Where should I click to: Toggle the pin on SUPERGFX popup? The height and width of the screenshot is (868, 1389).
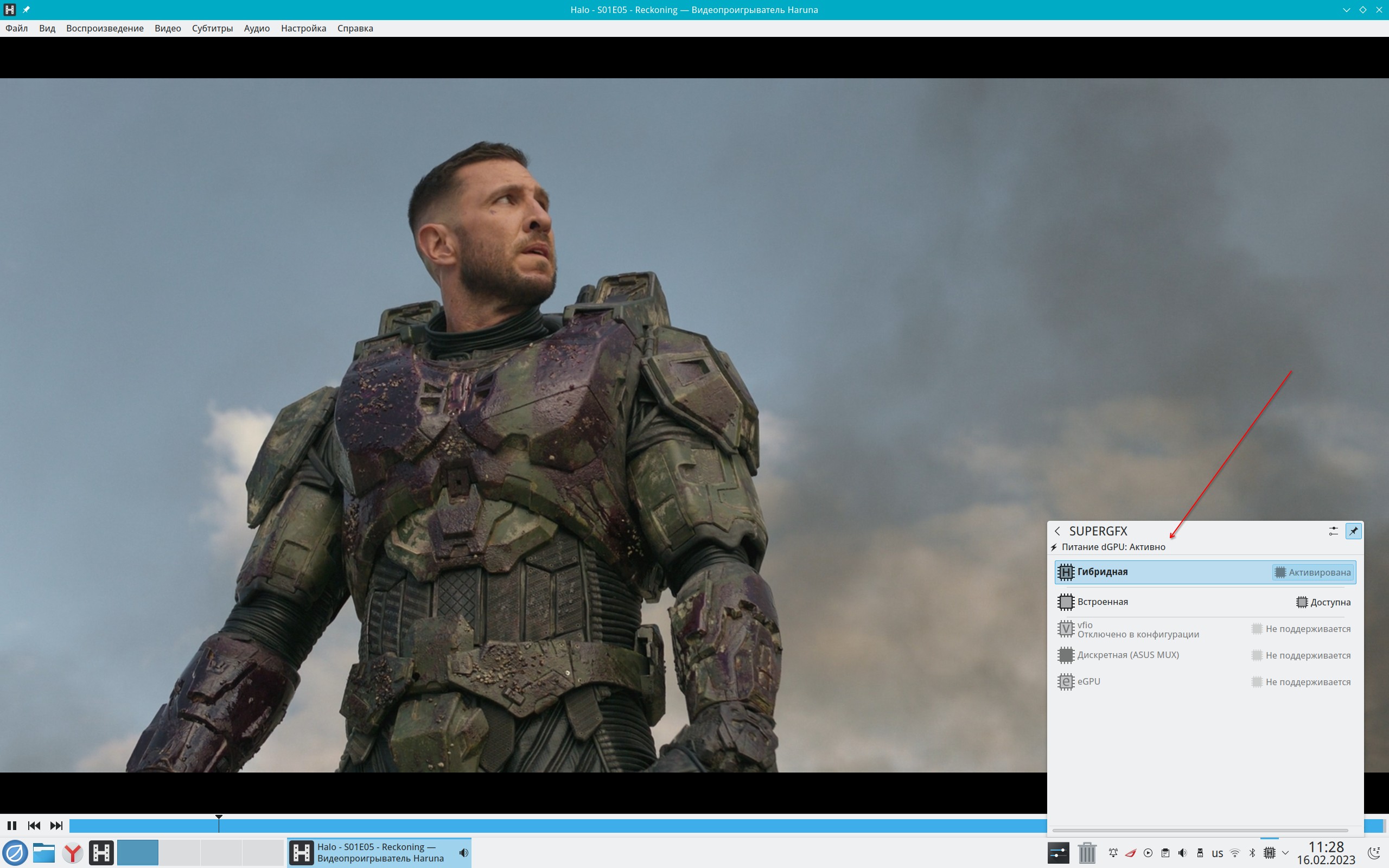(x=1353, y=531)
